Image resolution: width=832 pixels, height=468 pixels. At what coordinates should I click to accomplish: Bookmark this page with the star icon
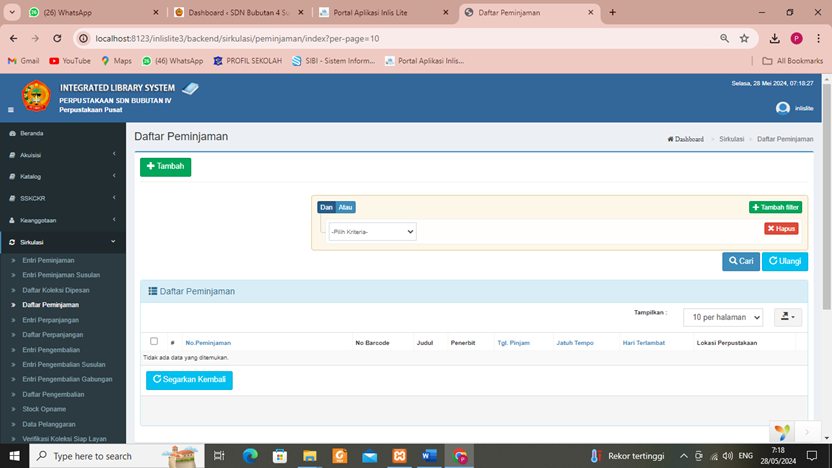click(x=744, y=38)
